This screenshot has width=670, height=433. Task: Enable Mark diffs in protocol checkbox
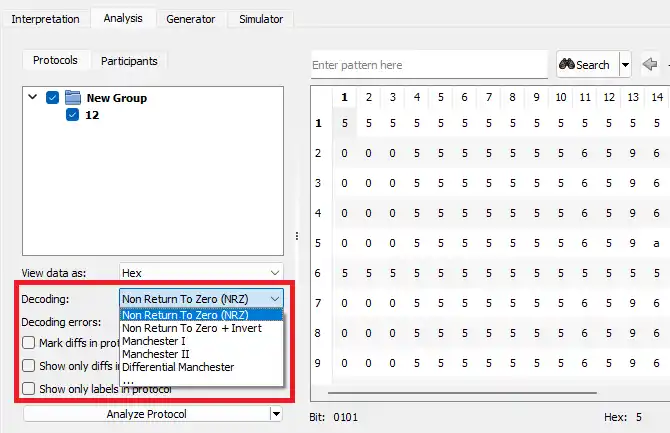tap(29, 343)
